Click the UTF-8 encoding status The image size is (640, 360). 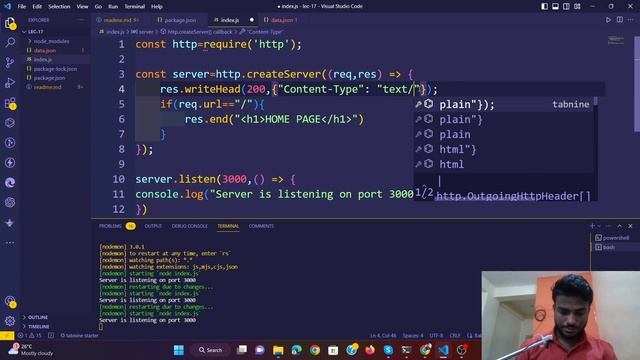coord(436,336)
